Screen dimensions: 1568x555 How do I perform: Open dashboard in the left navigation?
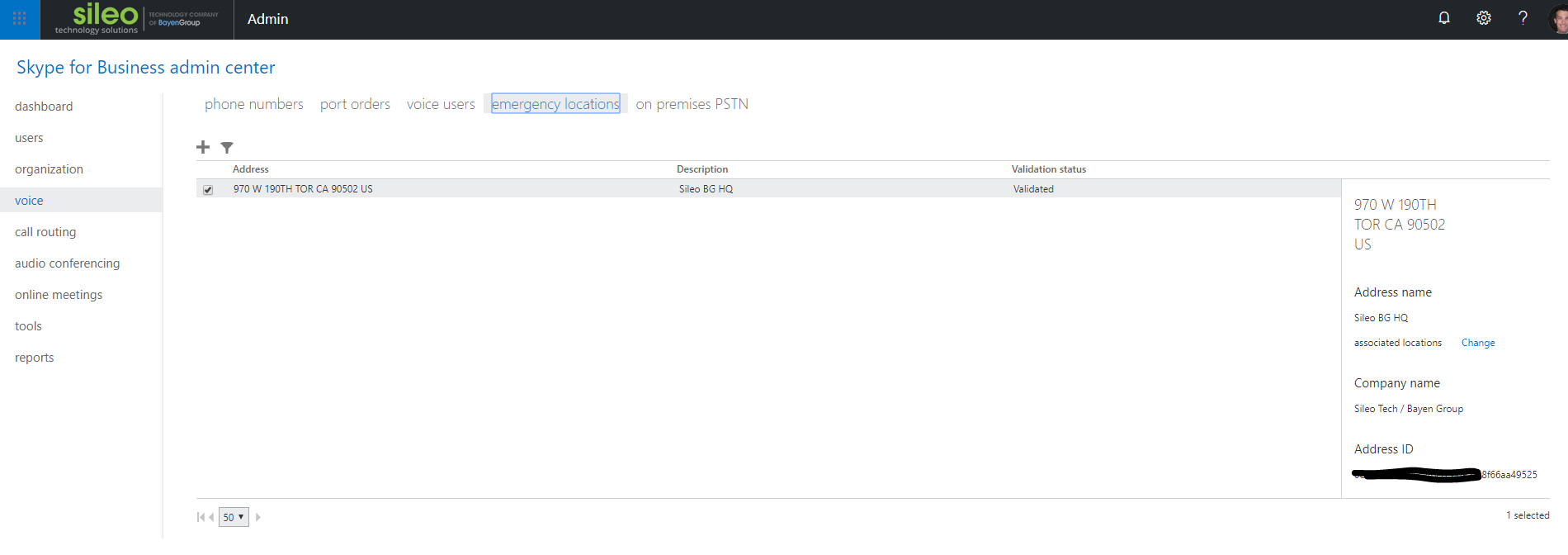pyautogui.click(x=44, y=107)
